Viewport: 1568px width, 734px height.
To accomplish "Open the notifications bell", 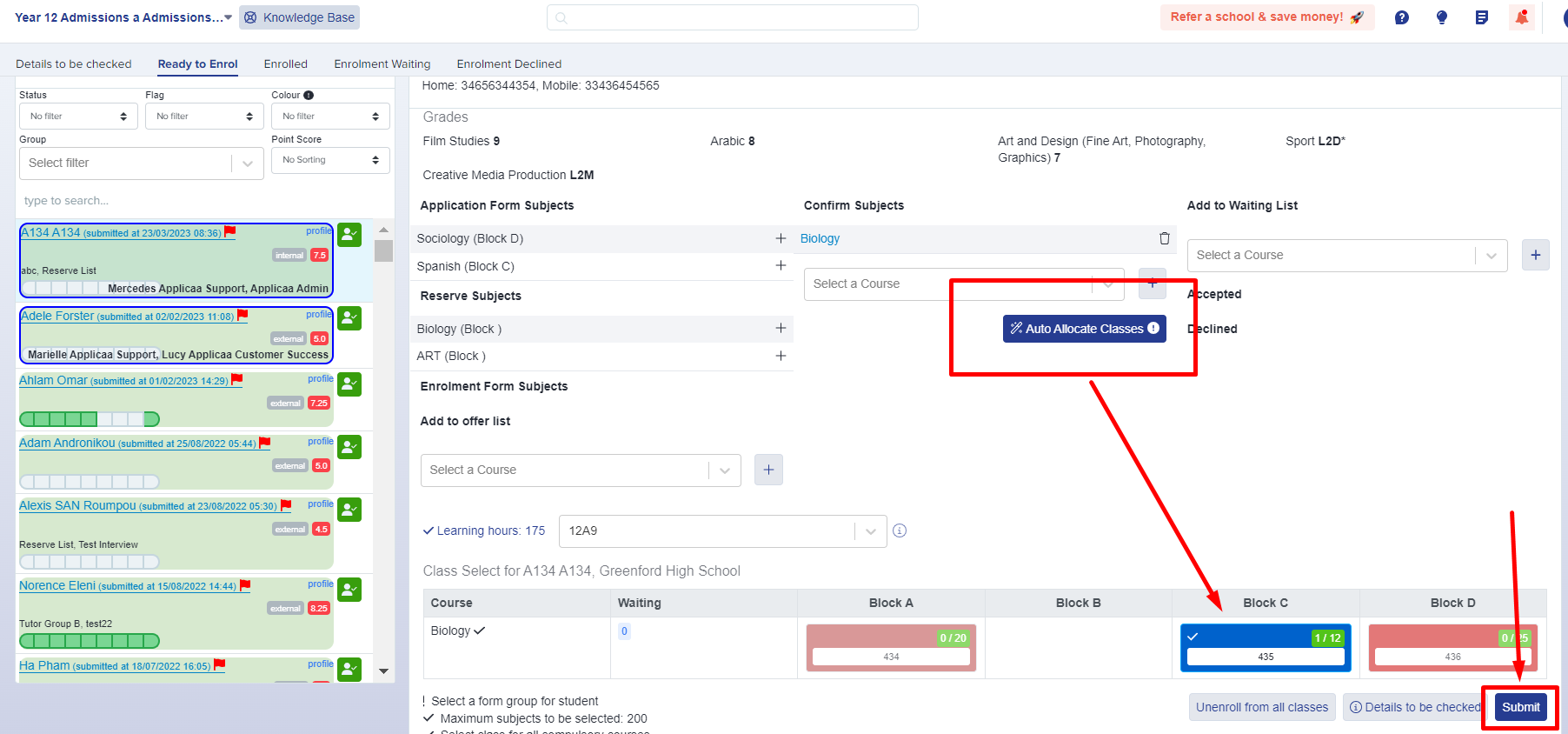I will [x=1522, y=17].
